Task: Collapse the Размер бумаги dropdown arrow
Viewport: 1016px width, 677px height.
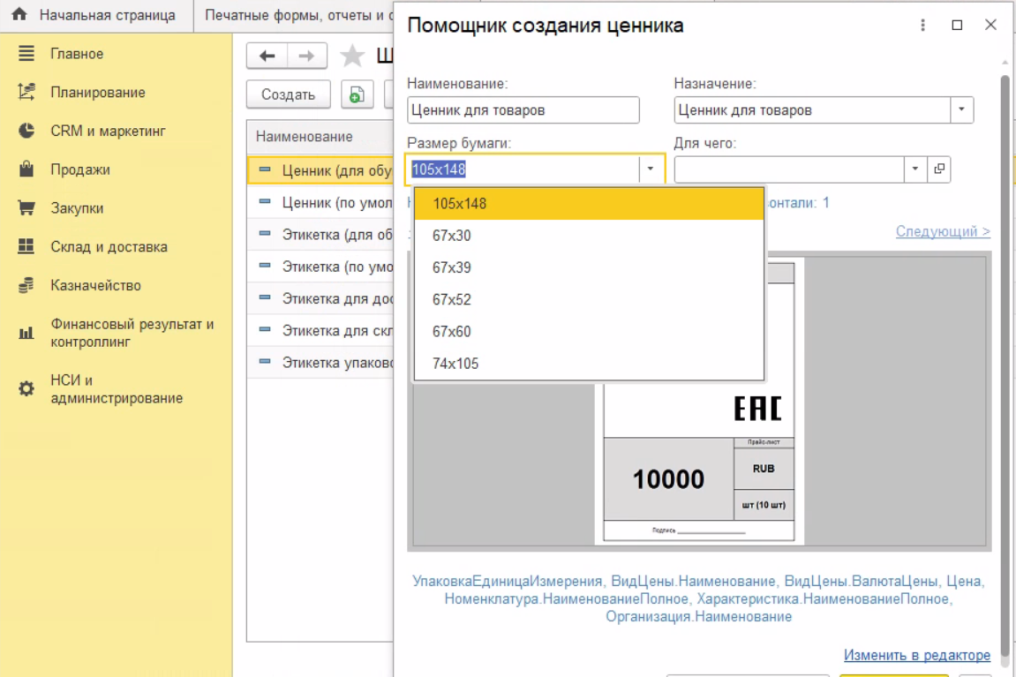Action: click(650, 169)
